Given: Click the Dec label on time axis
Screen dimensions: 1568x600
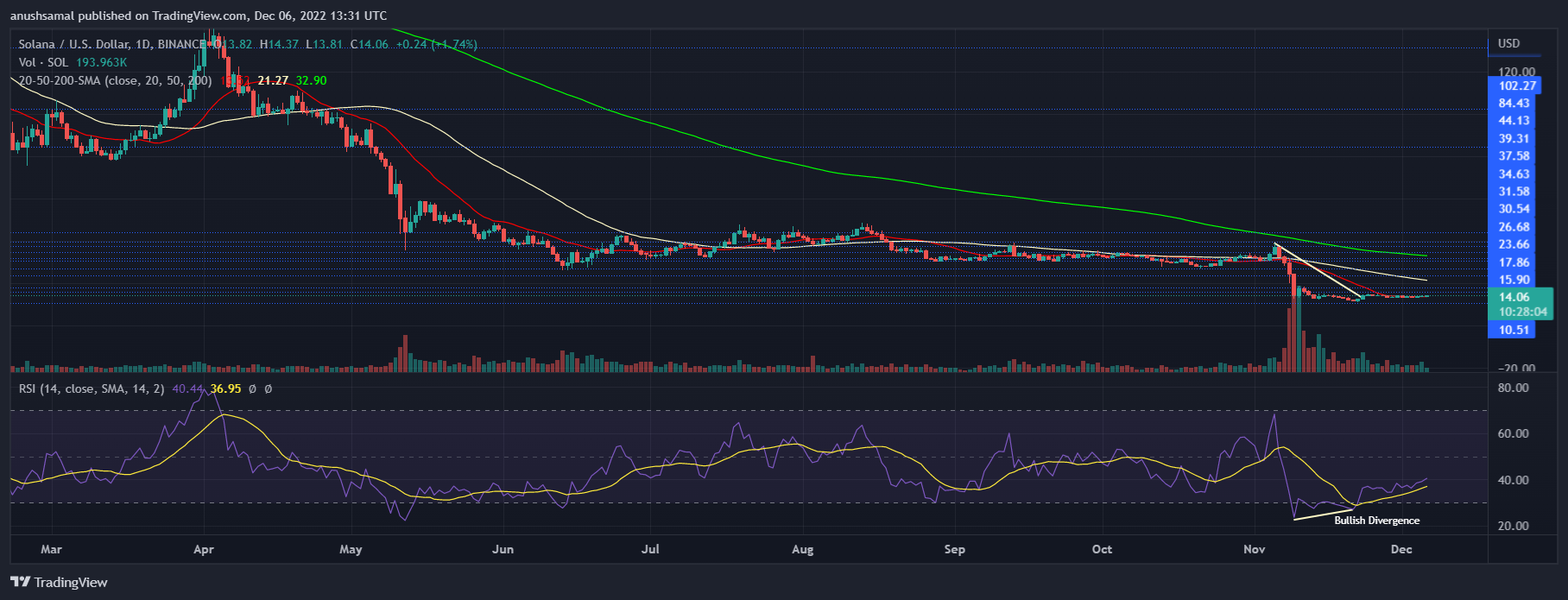Looking at the screenshot, I should click(1401, 549).
